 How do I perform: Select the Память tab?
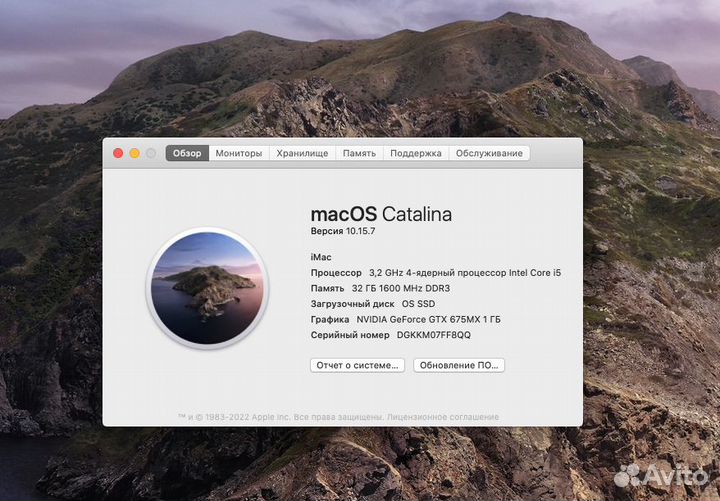(359, 153)
